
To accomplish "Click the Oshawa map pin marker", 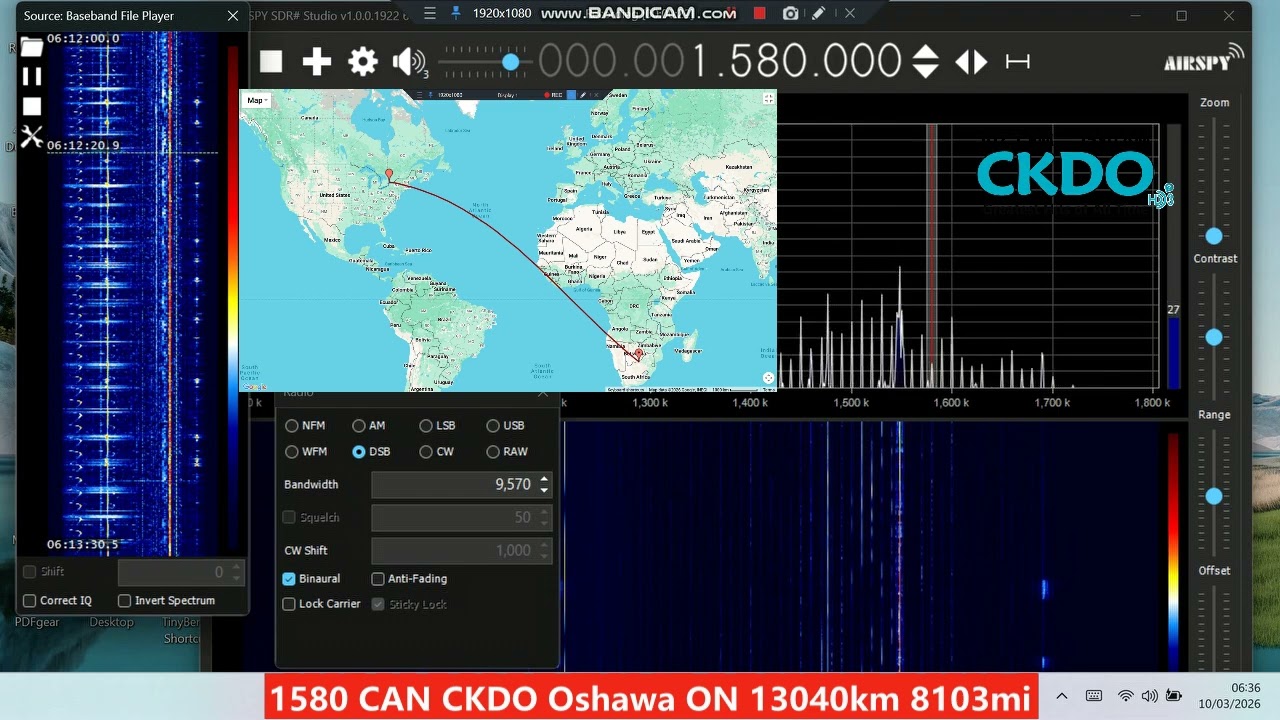I will 389,176.
